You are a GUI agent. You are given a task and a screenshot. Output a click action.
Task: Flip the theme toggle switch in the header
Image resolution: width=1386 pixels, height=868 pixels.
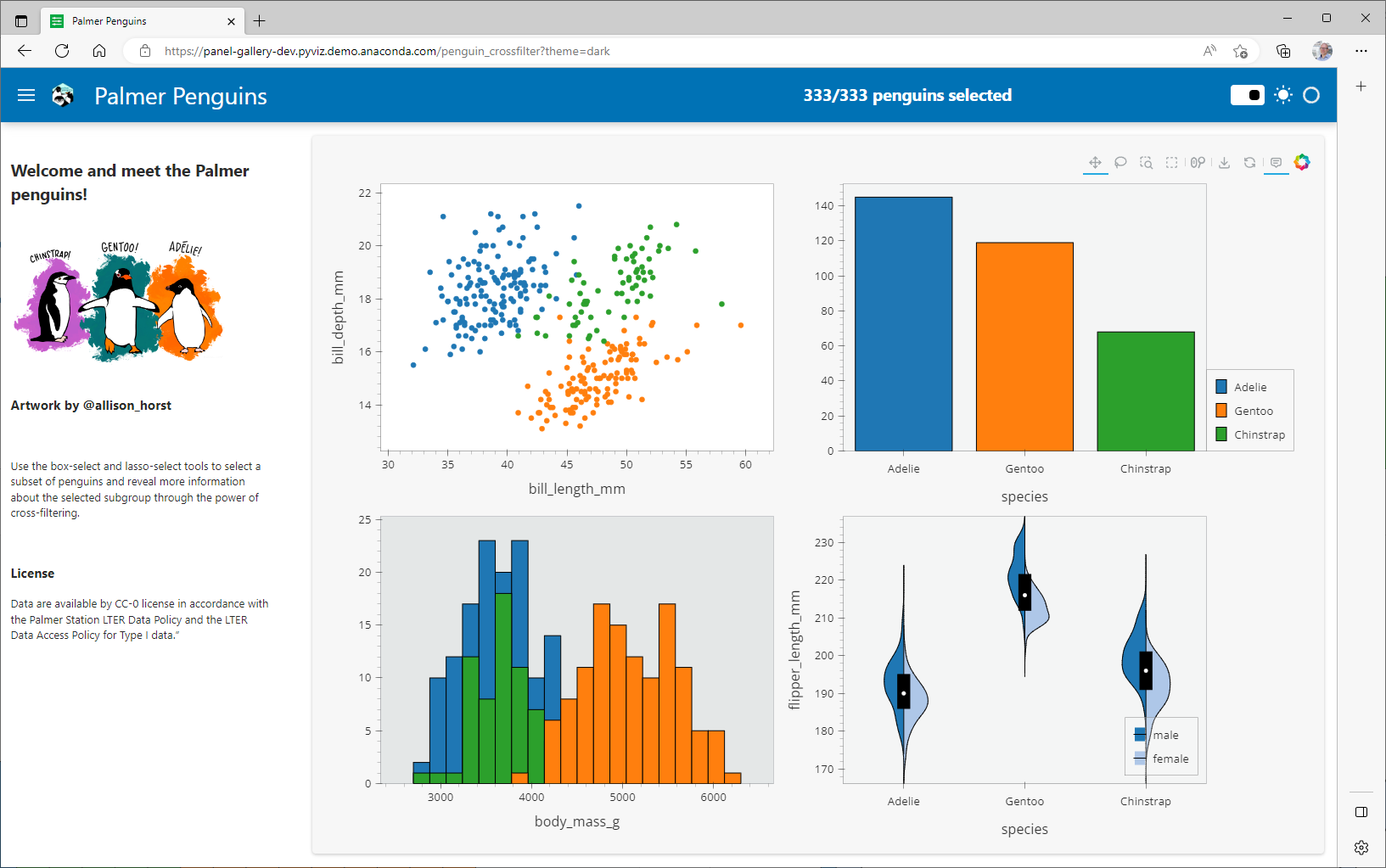[x=1247, y=95]
